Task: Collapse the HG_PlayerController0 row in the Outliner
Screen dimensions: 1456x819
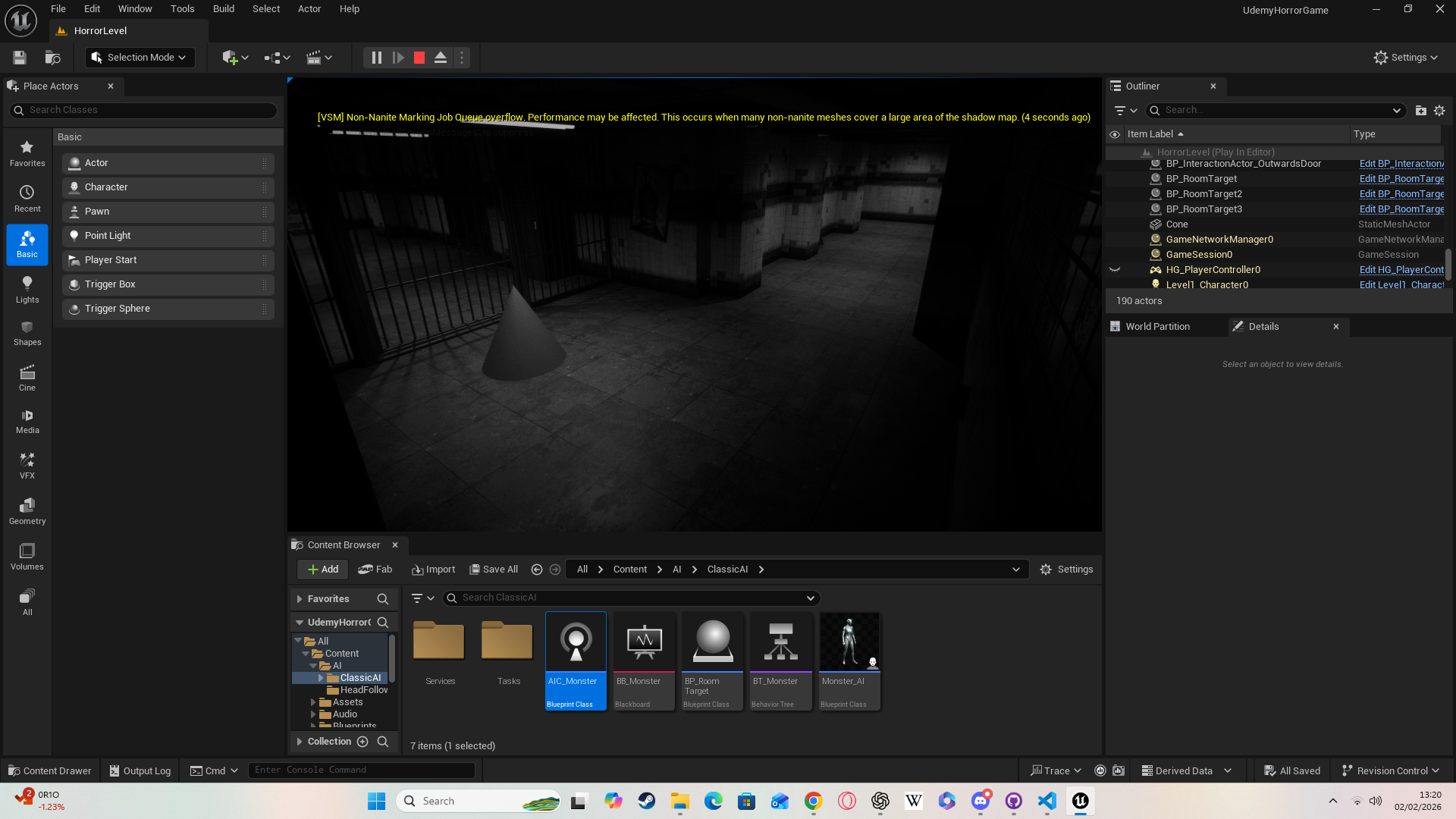Action: pos(1115,269)
